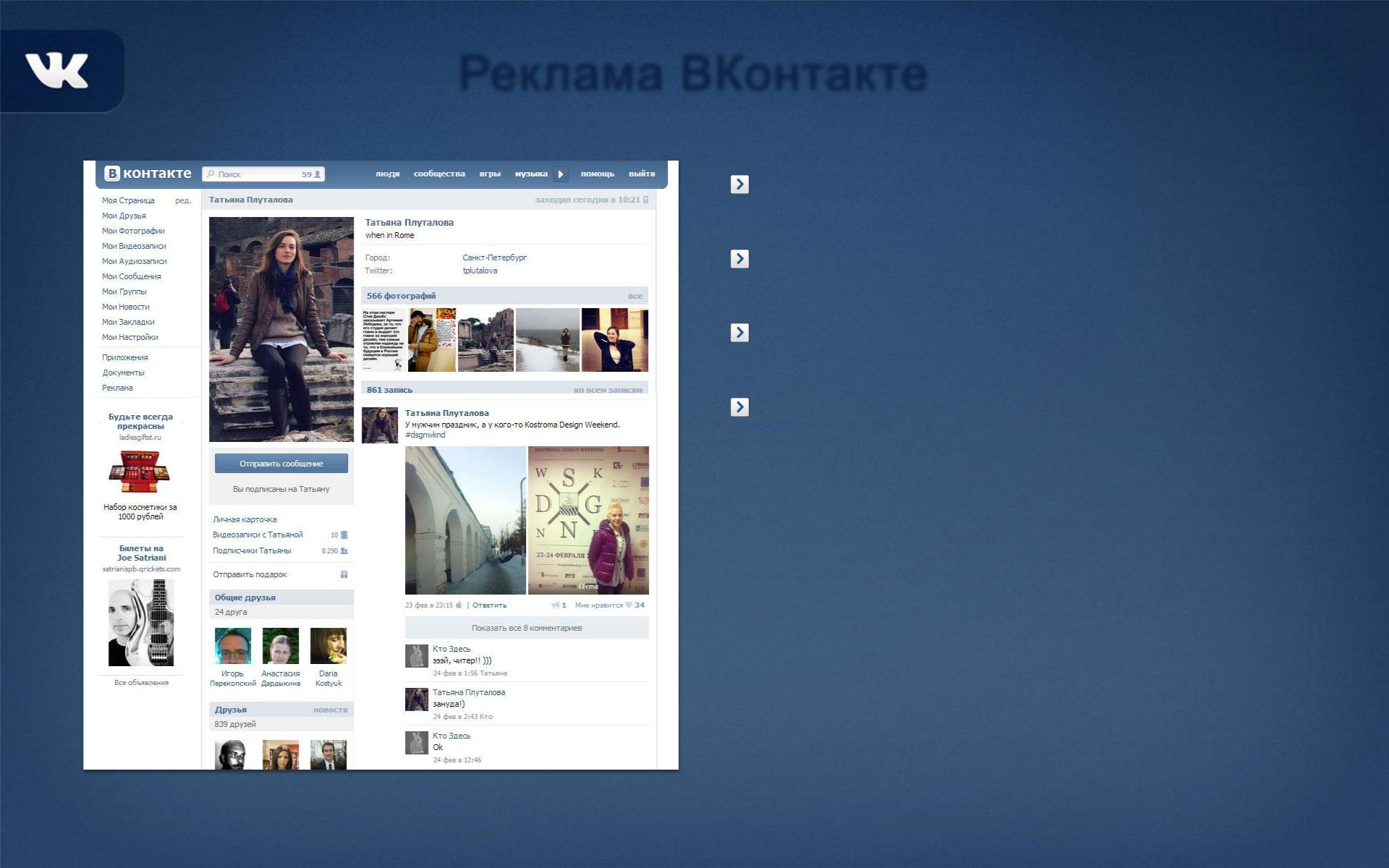
Task: Open the люди menu item
Action: point(387,174)
